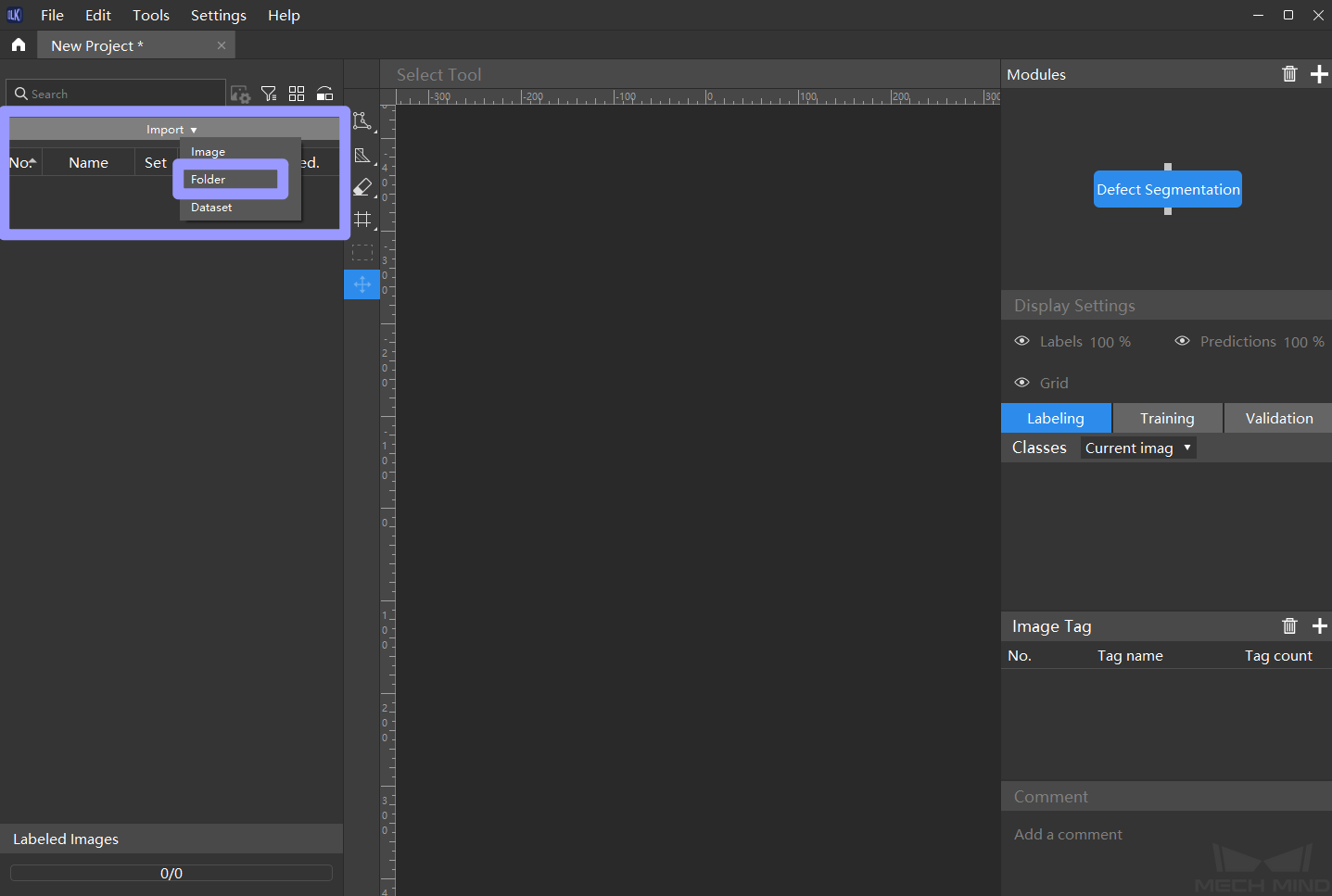Minimize the application window
This screenshot has height=896, width=1332.
pyautogui.click(x=1258, y=15)
